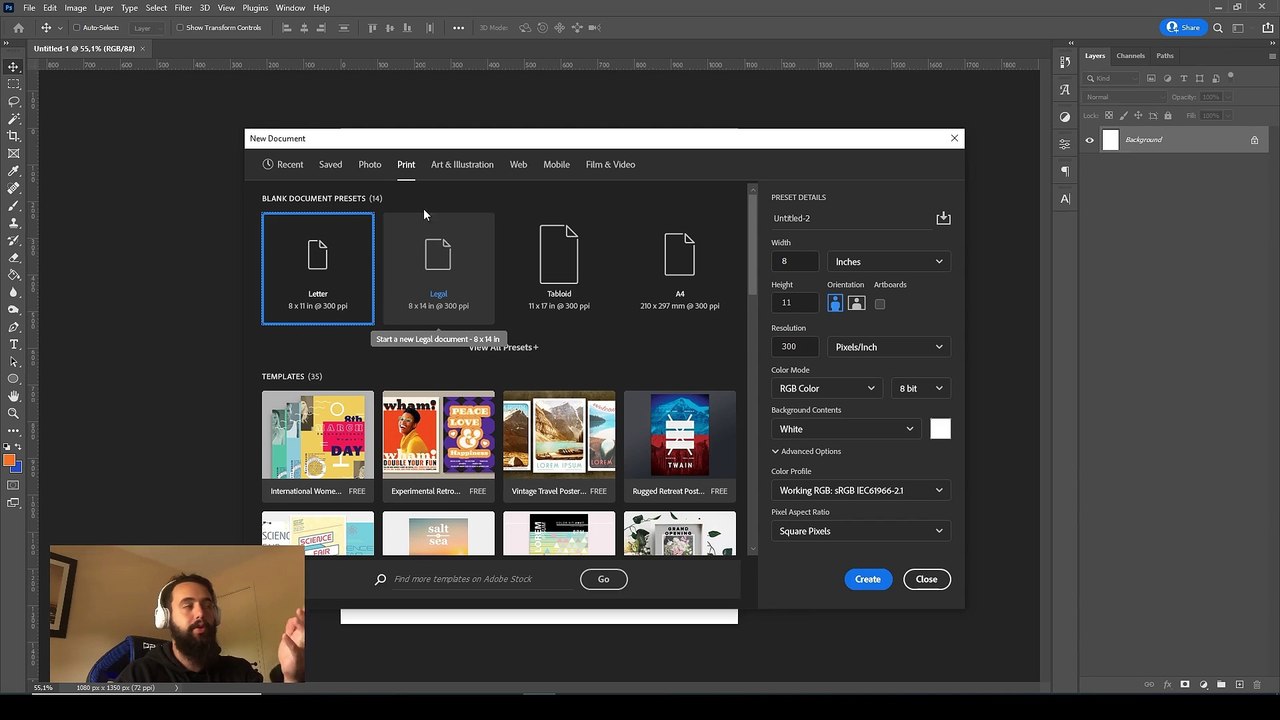Image resolution: width=1280 pixels, height=720 pixels.
Task: Select the Frame tool
Action: tap(13, 153)
